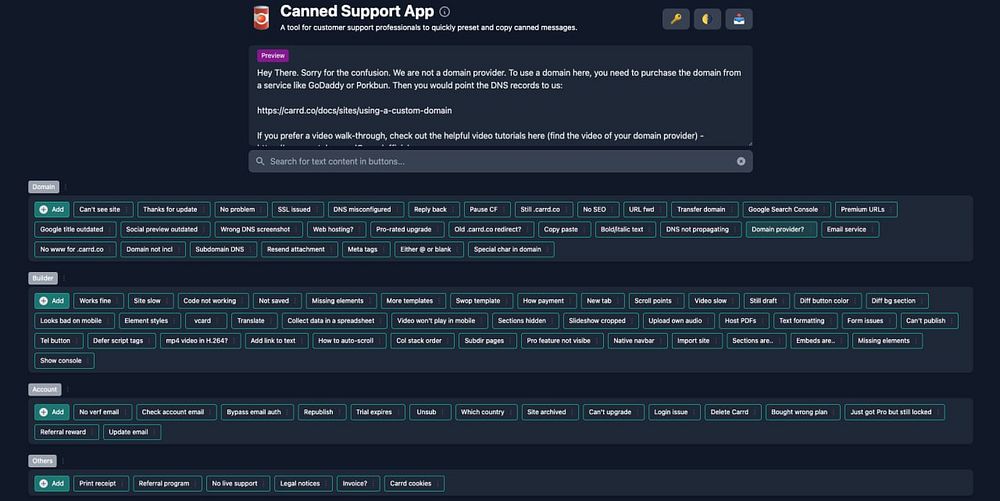The image size is (1000, 501).
Task: Select the "Legal notices" button
Action: [304, 483]
